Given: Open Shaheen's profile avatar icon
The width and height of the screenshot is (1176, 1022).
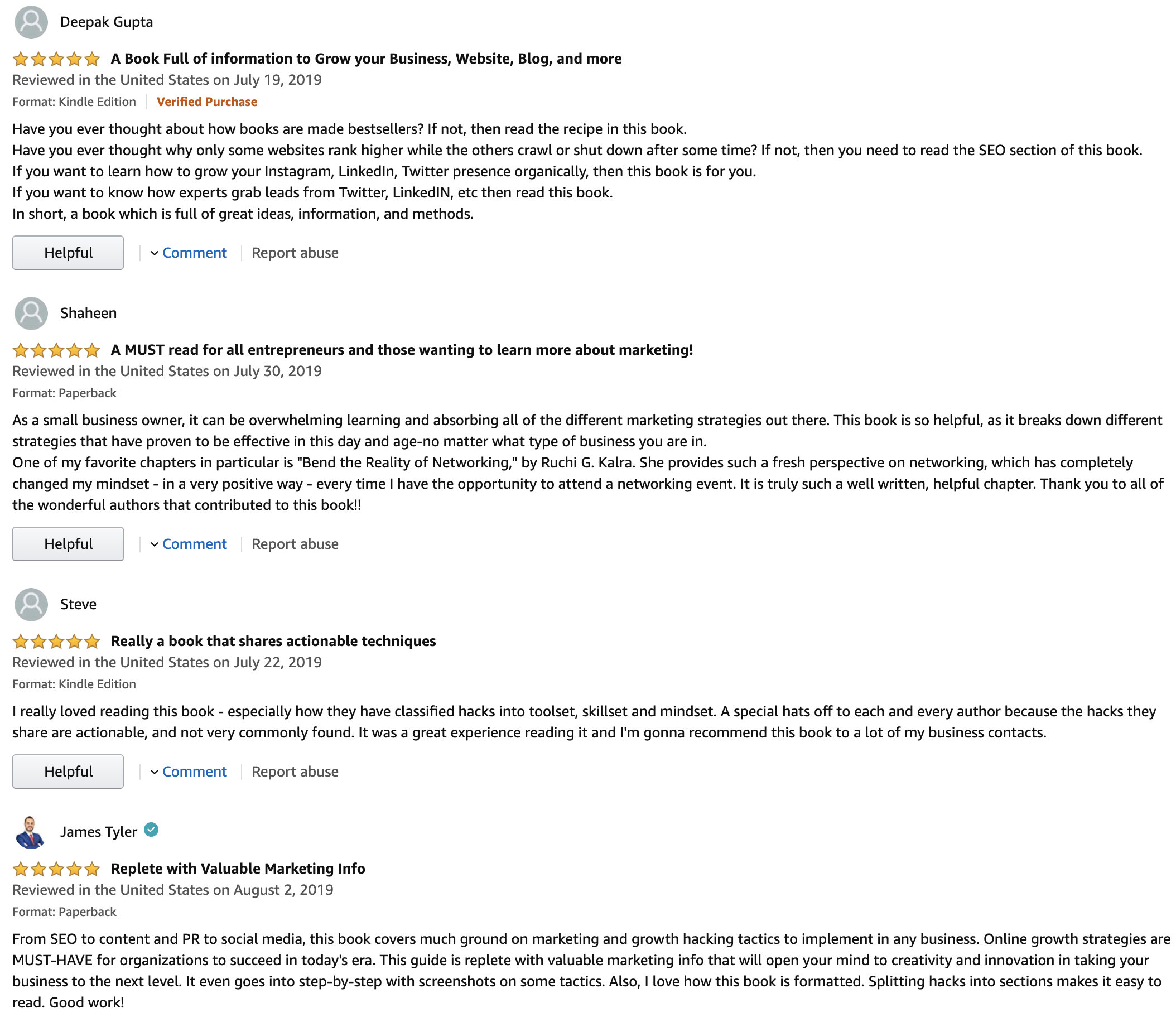Looking at the screenshot, I should (x=31, y=313).
